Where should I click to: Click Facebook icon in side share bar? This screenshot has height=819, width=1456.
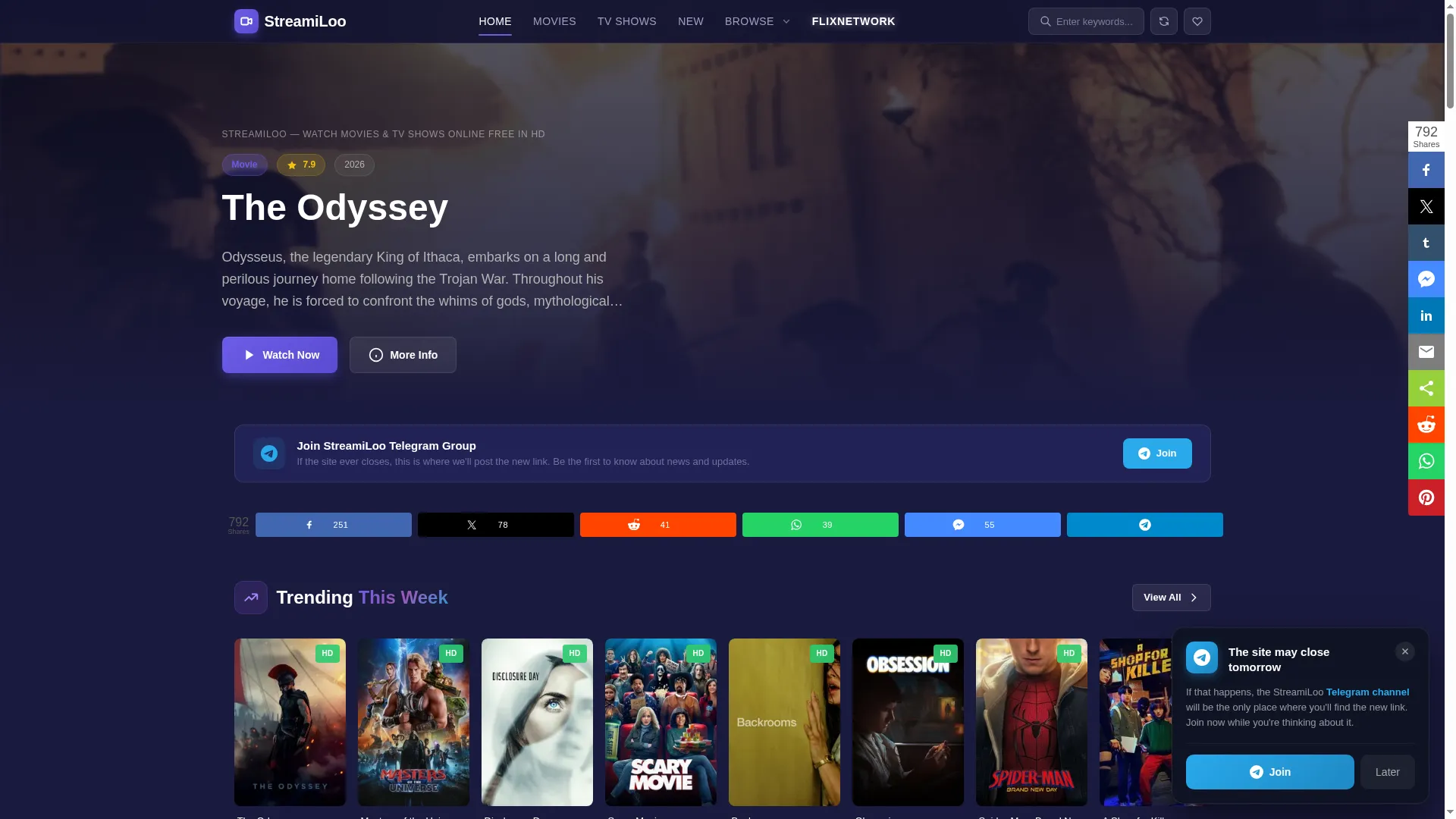pos(1426,170)
